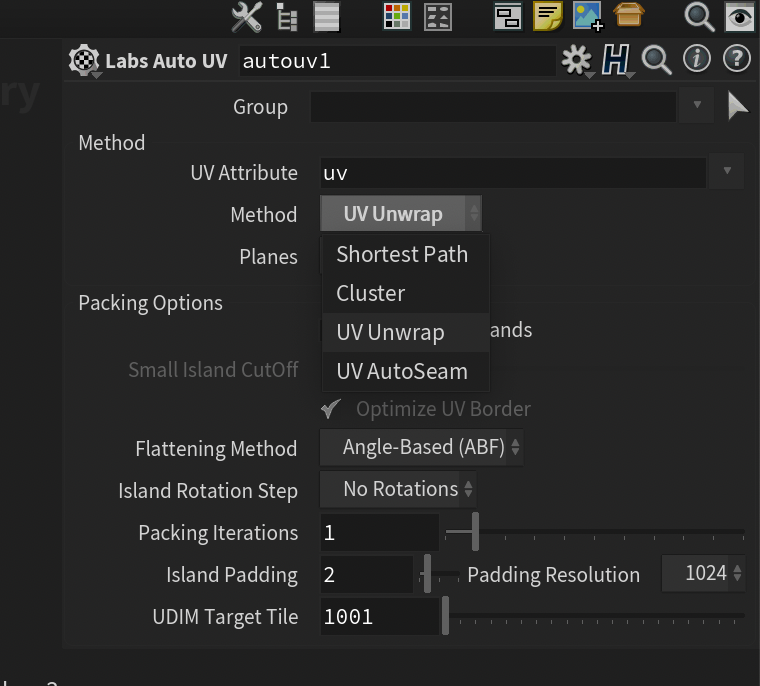Click the UV Attribute label

244,173
